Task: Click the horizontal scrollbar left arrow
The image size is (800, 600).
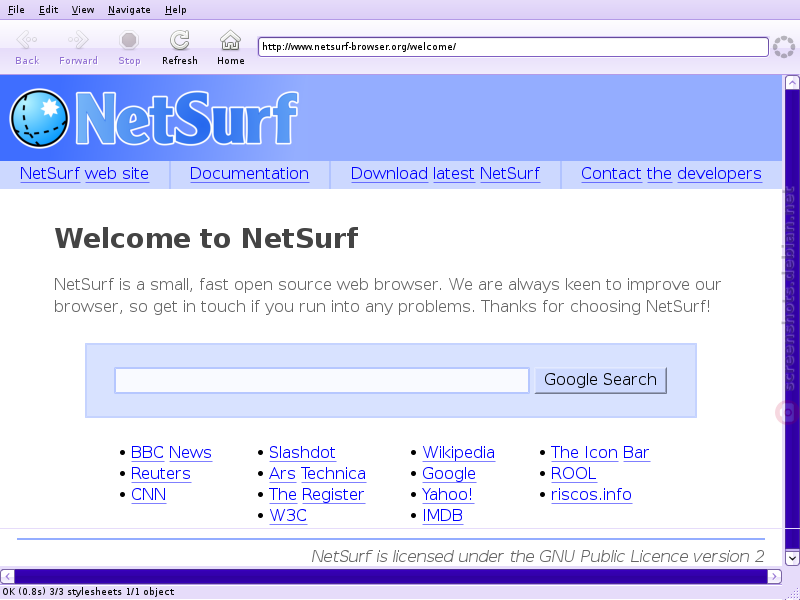Action: click(x=7, y=577)
